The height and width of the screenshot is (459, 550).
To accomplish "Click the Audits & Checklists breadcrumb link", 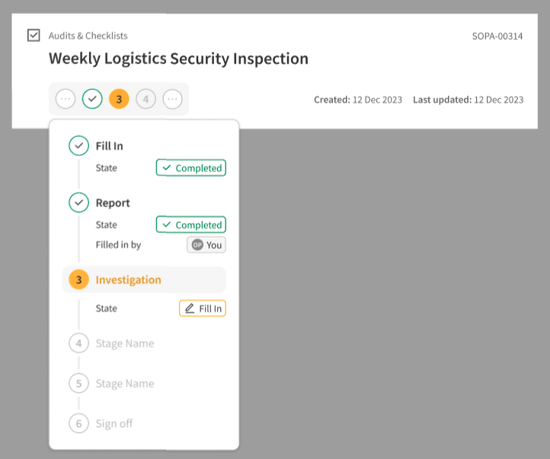I will click(x=88, y=36).
